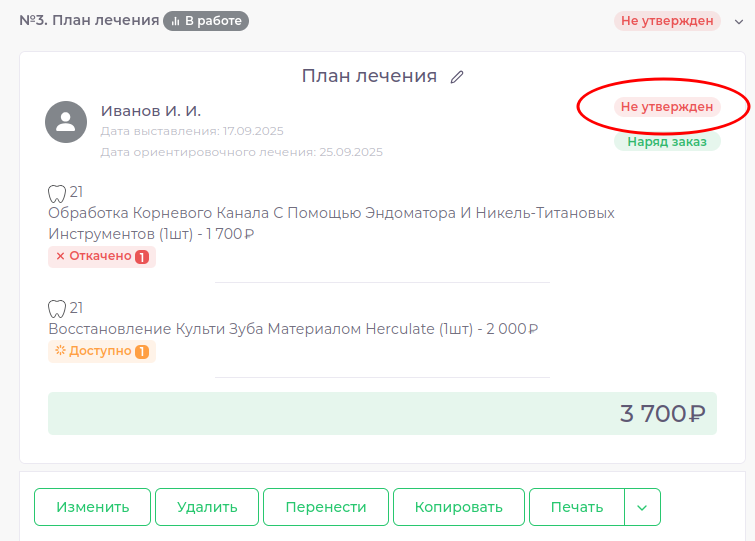Click the orange Доступно status badge
Screen dimensions: 755x541
(x=101, y=352)
